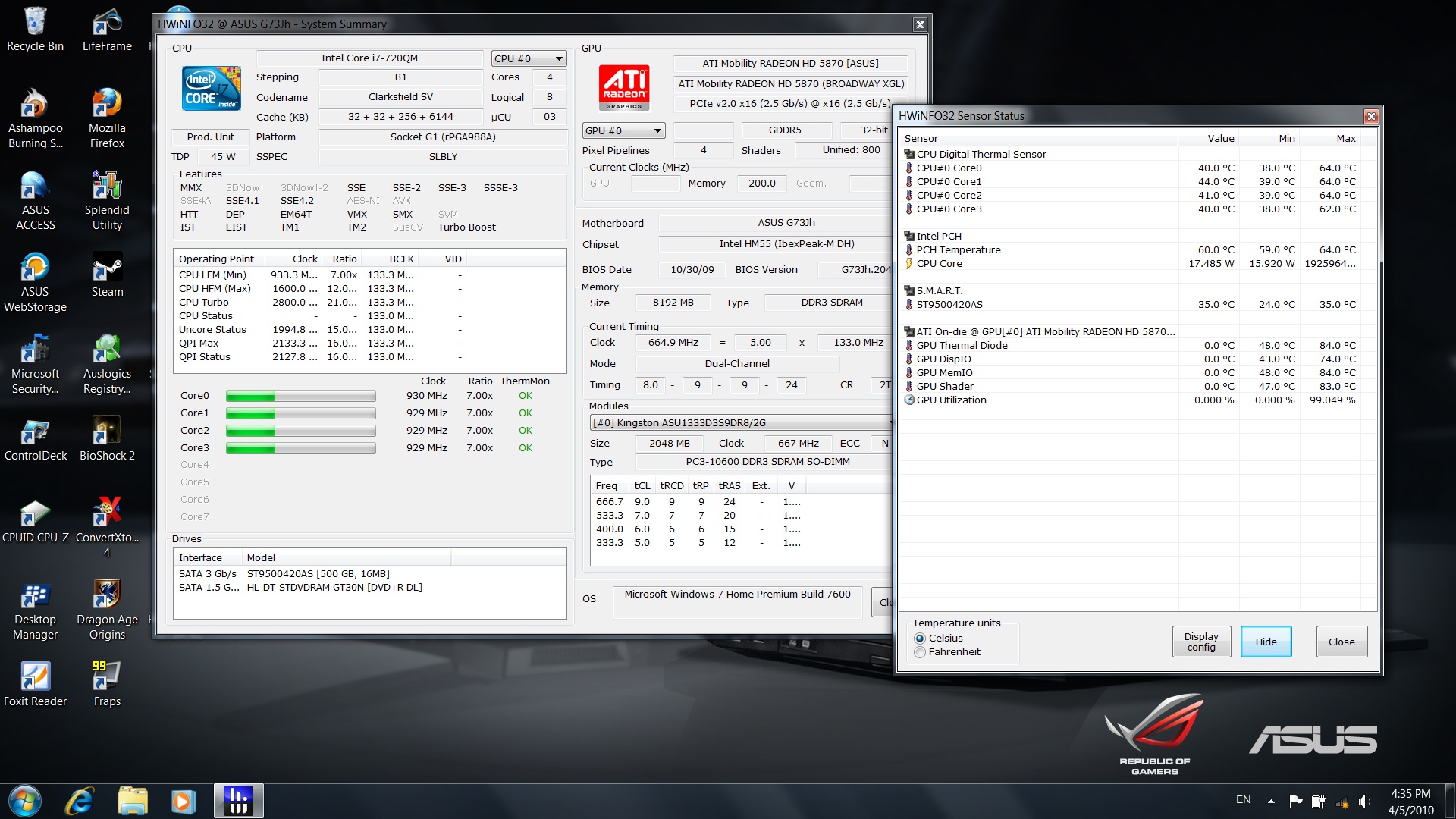1456x819 pixels.
Task: Click the EN language indicator
Action: (x=1244, y=799)
